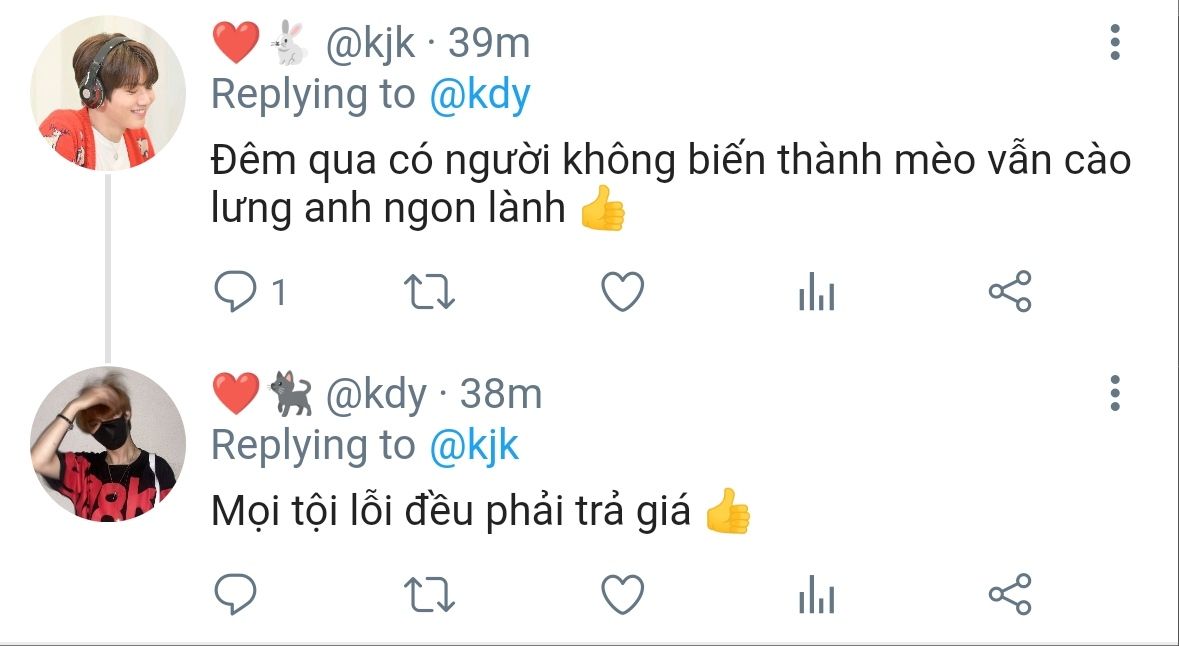Like the tweet from @kjk
This screenshot has width=1179, height=646.
[623, 291]
